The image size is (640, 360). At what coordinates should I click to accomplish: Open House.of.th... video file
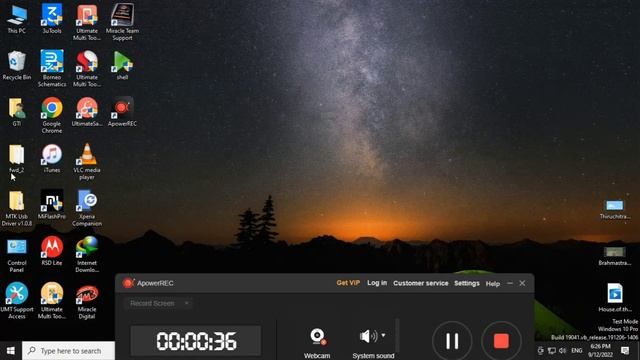pyautogui.click(x=615, y=298)
